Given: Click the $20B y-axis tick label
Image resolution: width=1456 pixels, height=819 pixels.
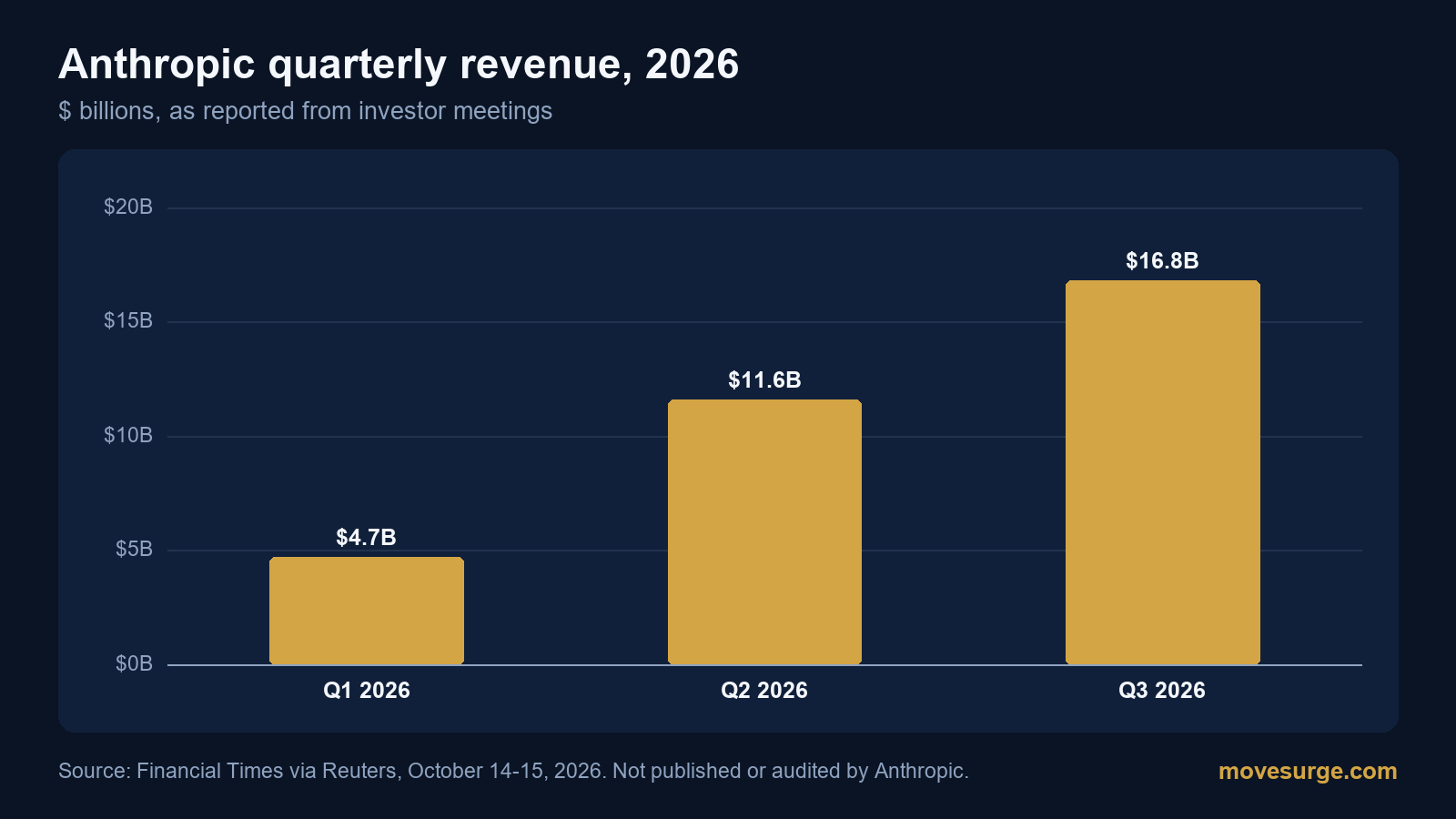Looking at the screenshot, I should pos(128,207).
